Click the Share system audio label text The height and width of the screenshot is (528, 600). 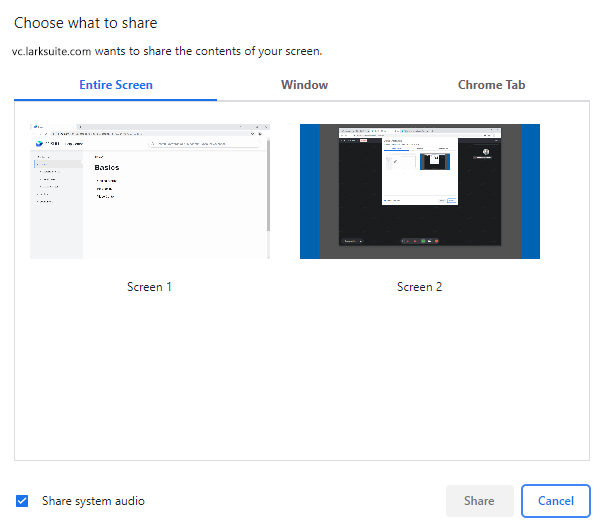point(93,501)
